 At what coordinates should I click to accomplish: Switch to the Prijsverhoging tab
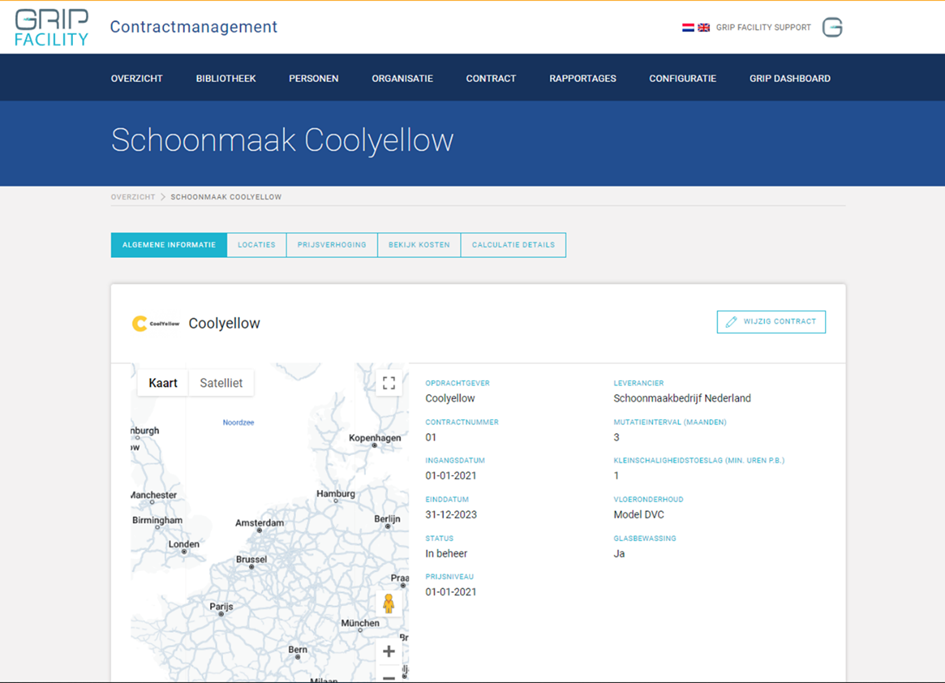coord(332,245)
